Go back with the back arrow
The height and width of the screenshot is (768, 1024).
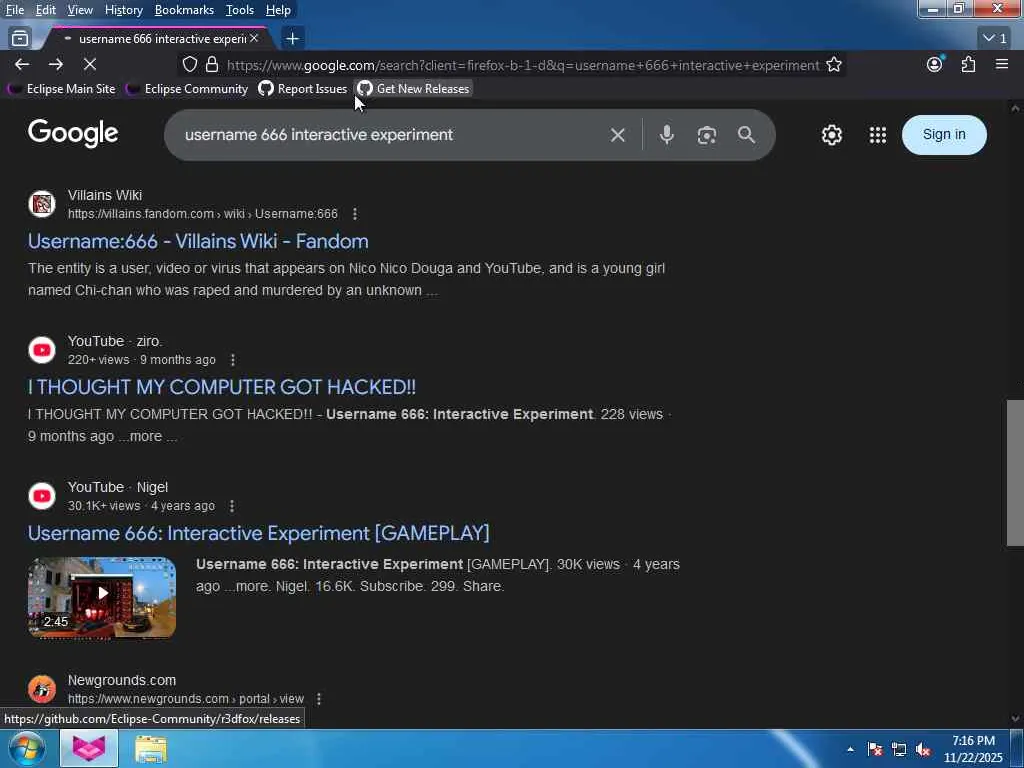(x=22, y=64)
